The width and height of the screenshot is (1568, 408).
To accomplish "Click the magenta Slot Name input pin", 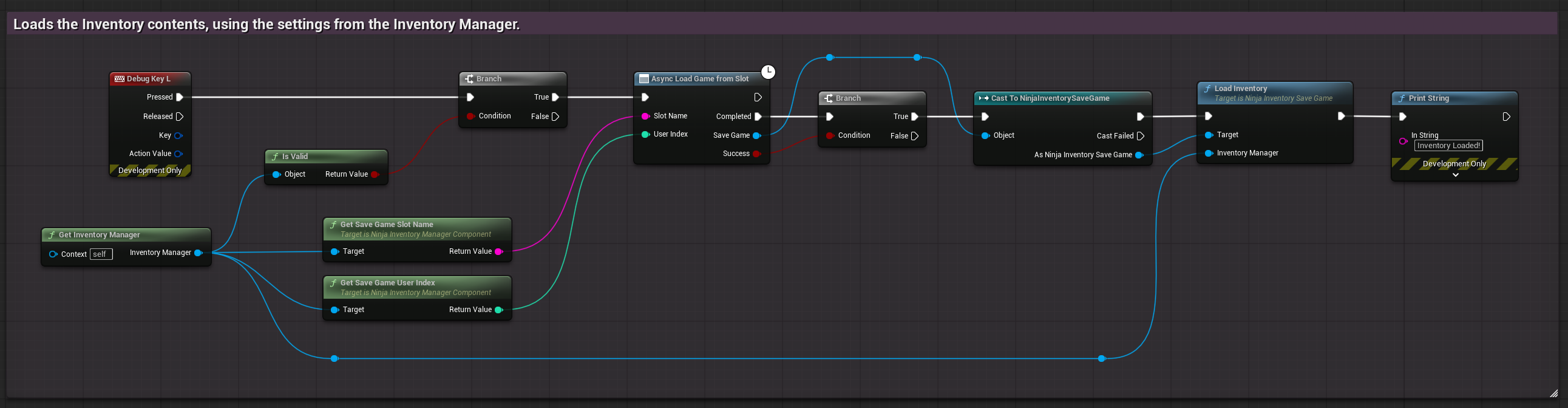I will [645, 116].
